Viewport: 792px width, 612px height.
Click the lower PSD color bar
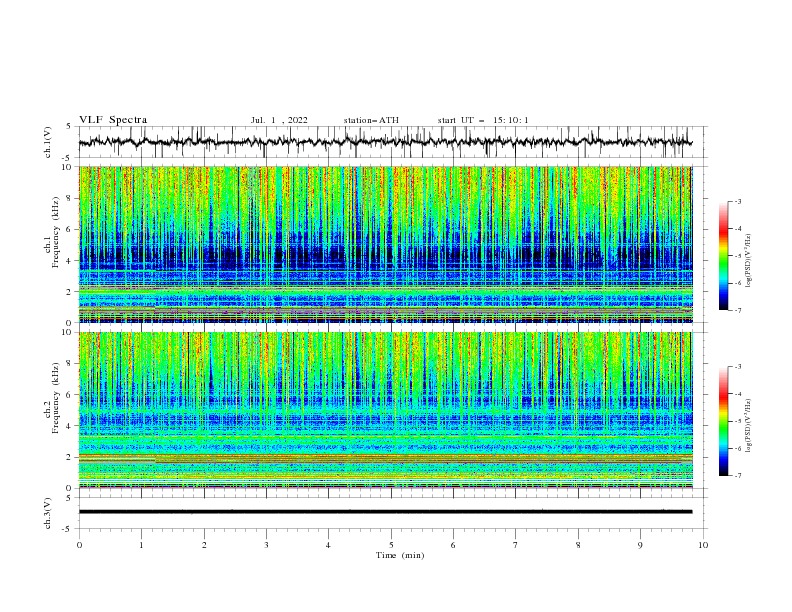724,421
